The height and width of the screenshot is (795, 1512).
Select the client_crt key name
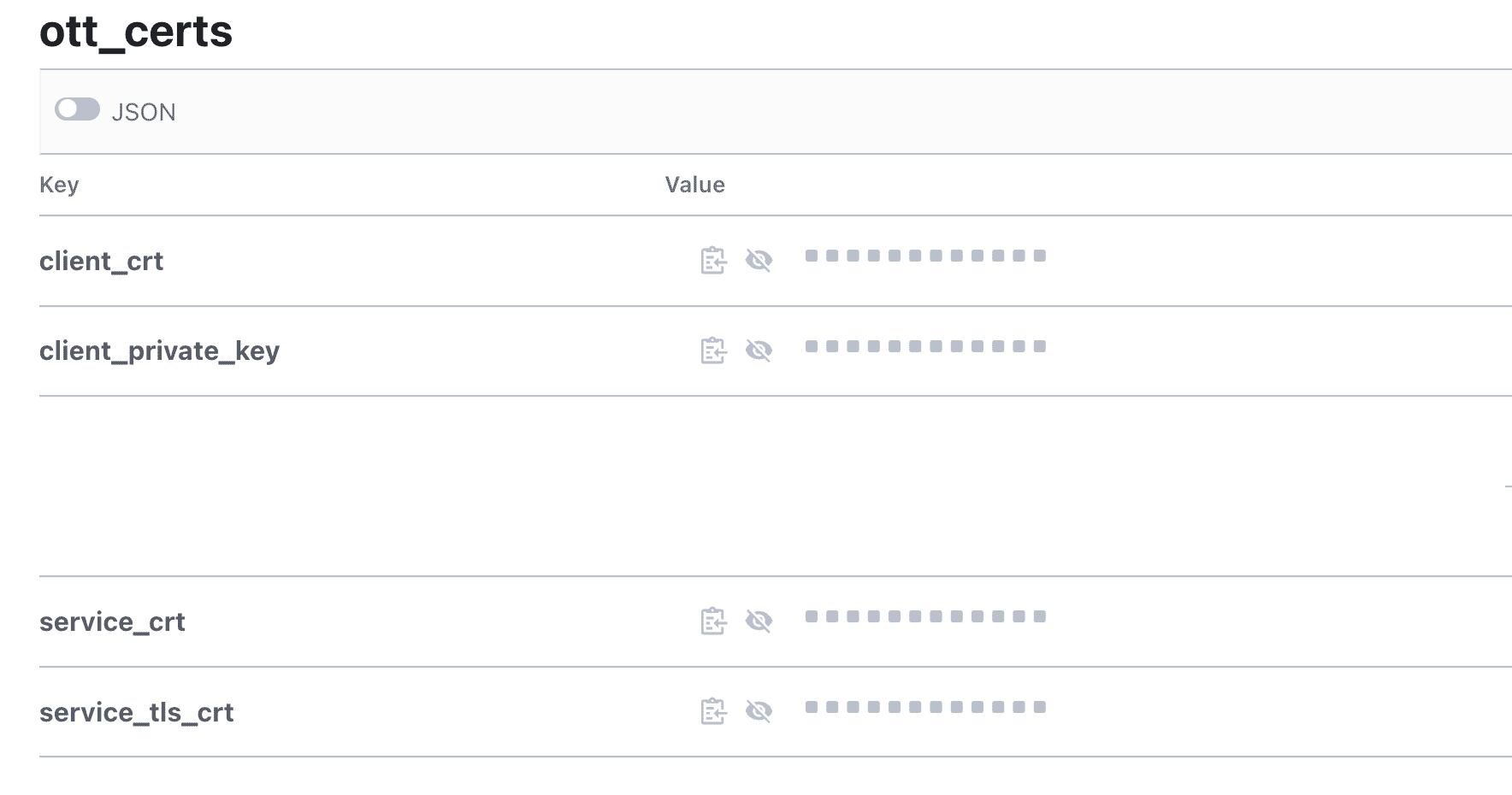tap(101, 262)
